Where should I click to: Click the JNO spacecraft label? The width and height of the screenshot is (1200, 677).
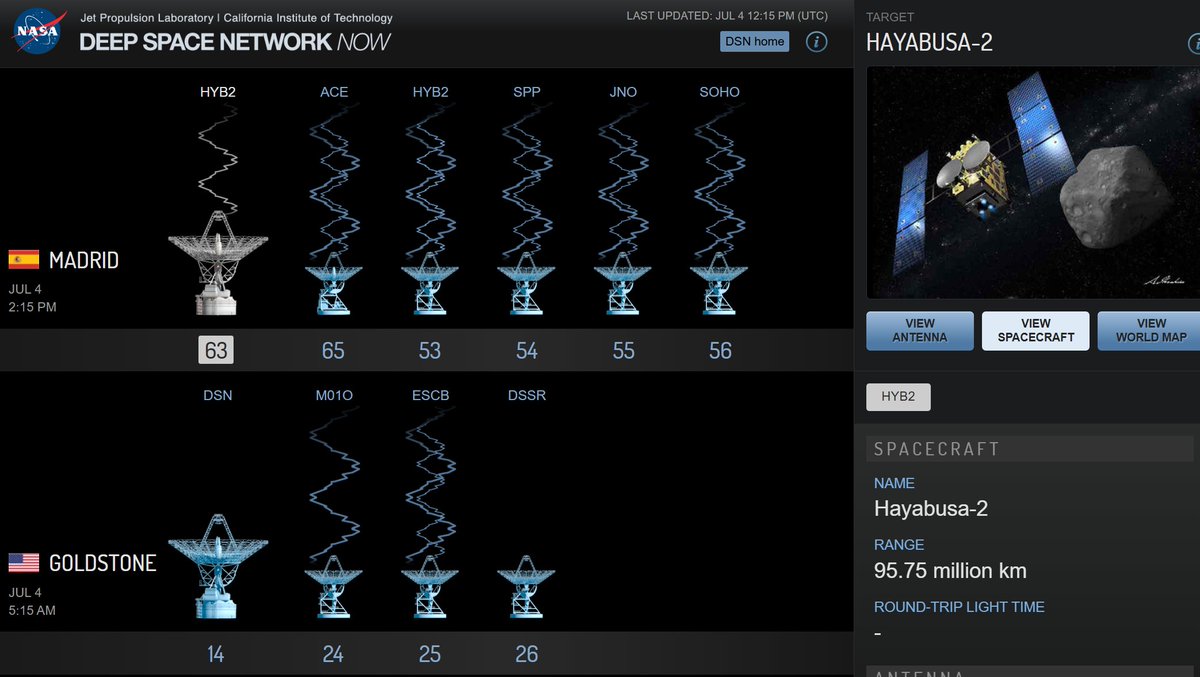[x=623, y=92]
